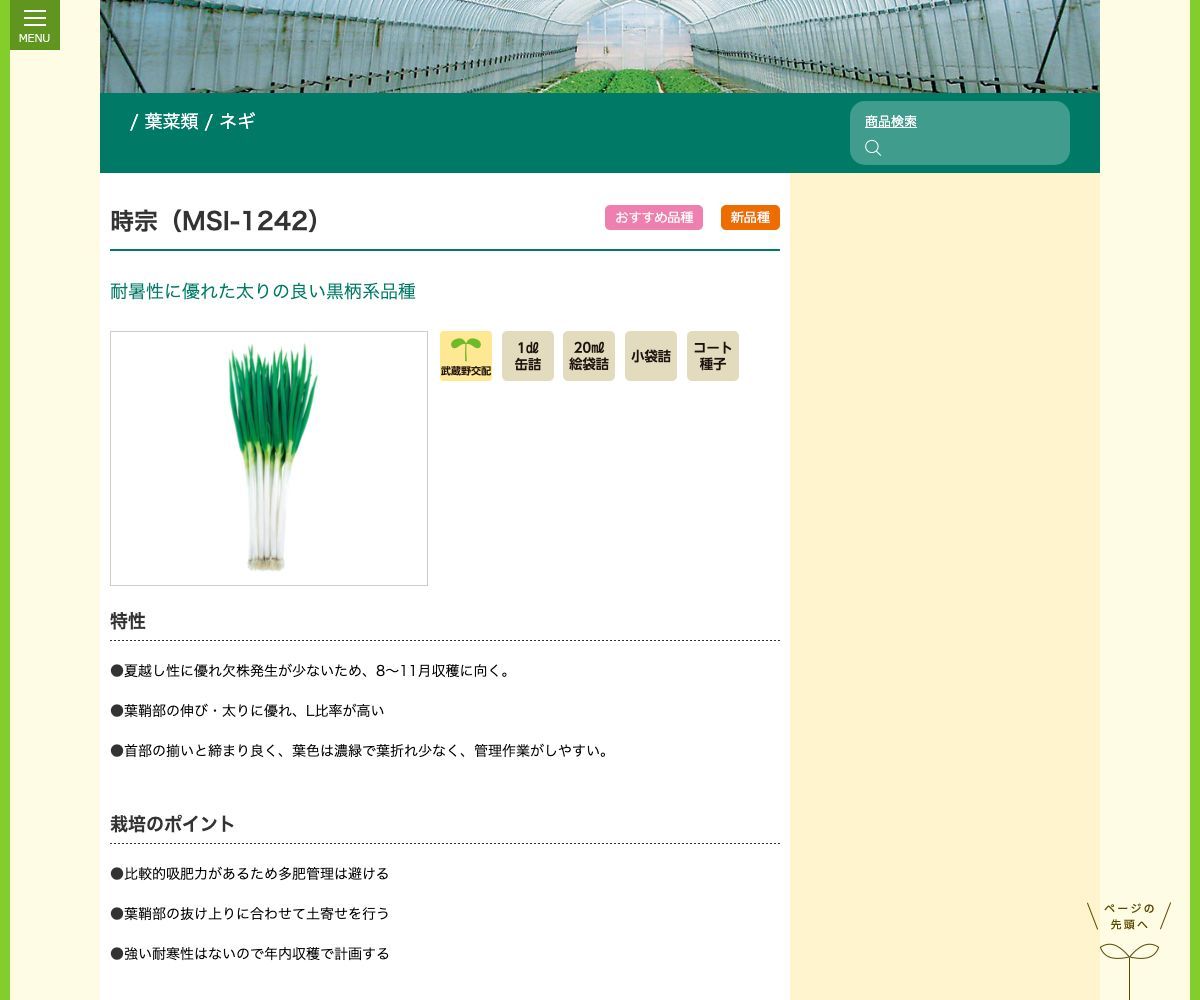Click the greenhouse banner image
The width and height of the screenshot is (1200, 1000).
click(600, 46)
